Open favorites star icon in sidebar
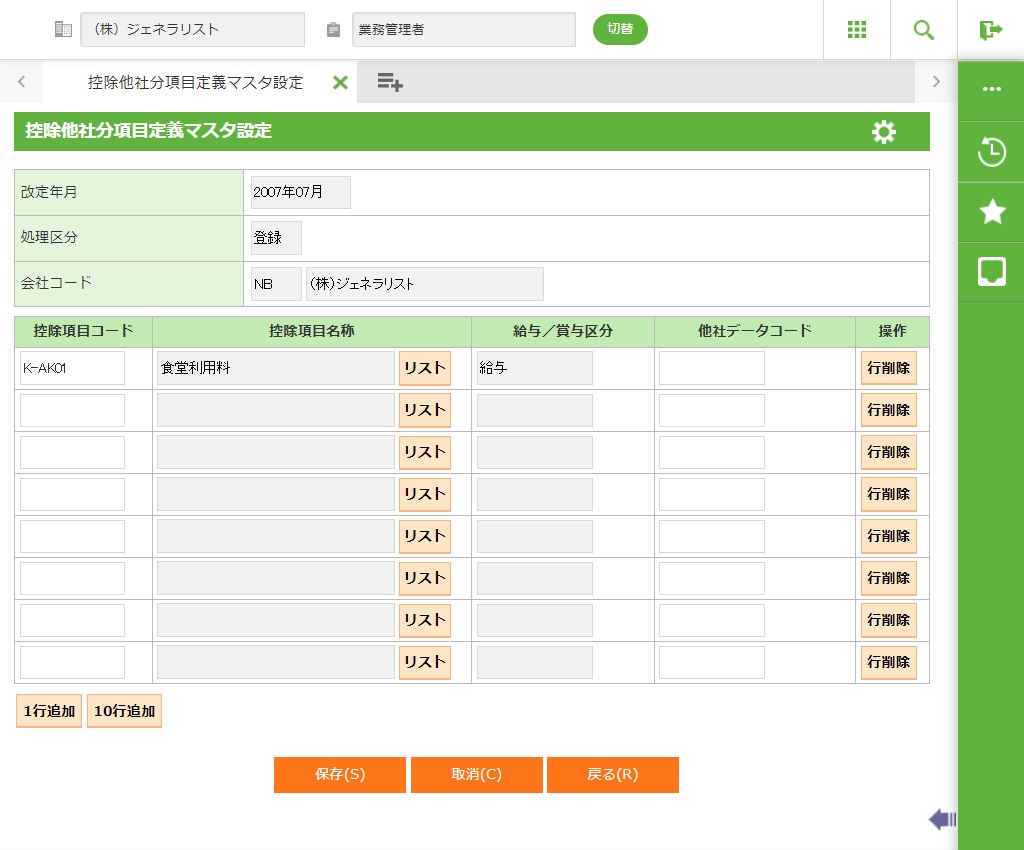 coord(991,211)
